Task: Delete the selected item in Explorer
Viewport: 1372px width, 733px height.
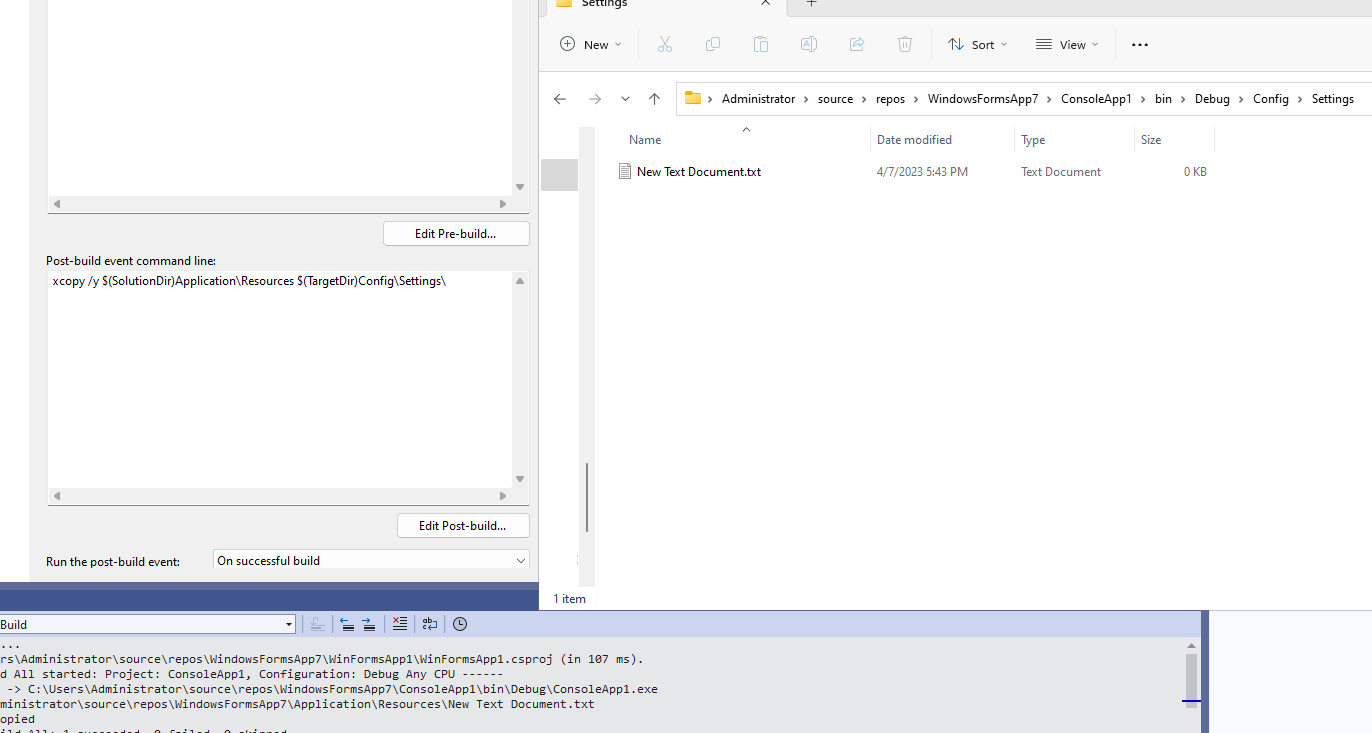Action: [905, 44]
